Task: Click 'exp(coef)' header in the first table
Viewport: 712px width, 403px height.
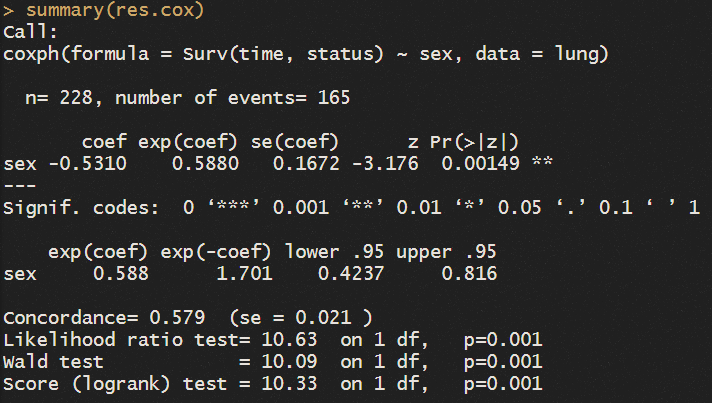Action: click(188, 143)
